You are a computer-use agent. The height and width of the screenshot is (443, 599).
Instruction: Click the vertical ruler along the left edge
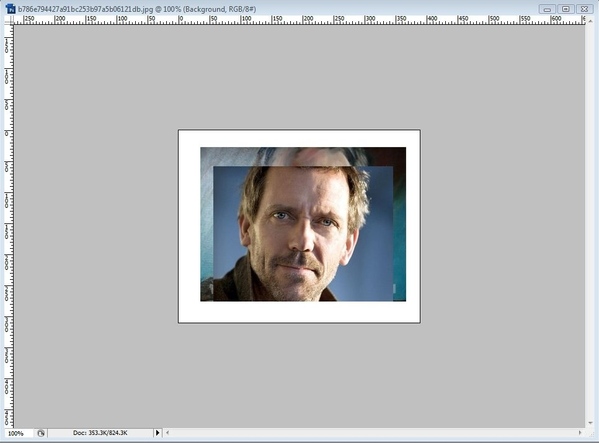9,226
